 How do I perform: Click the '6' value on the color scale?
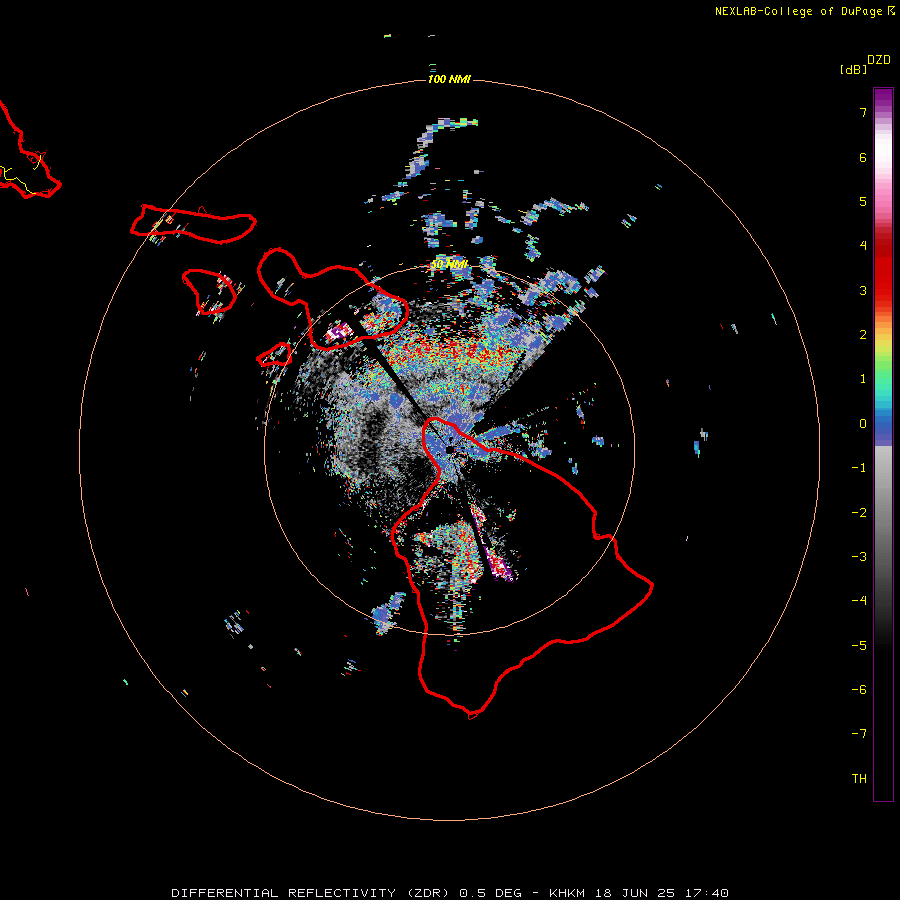point(863,157)
